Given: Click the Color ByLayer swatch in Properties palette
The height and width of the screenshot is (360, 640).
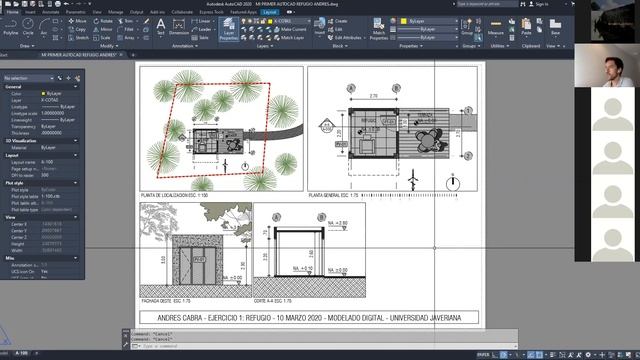Looking at the screenshot, I should click(x=43, y=93).
